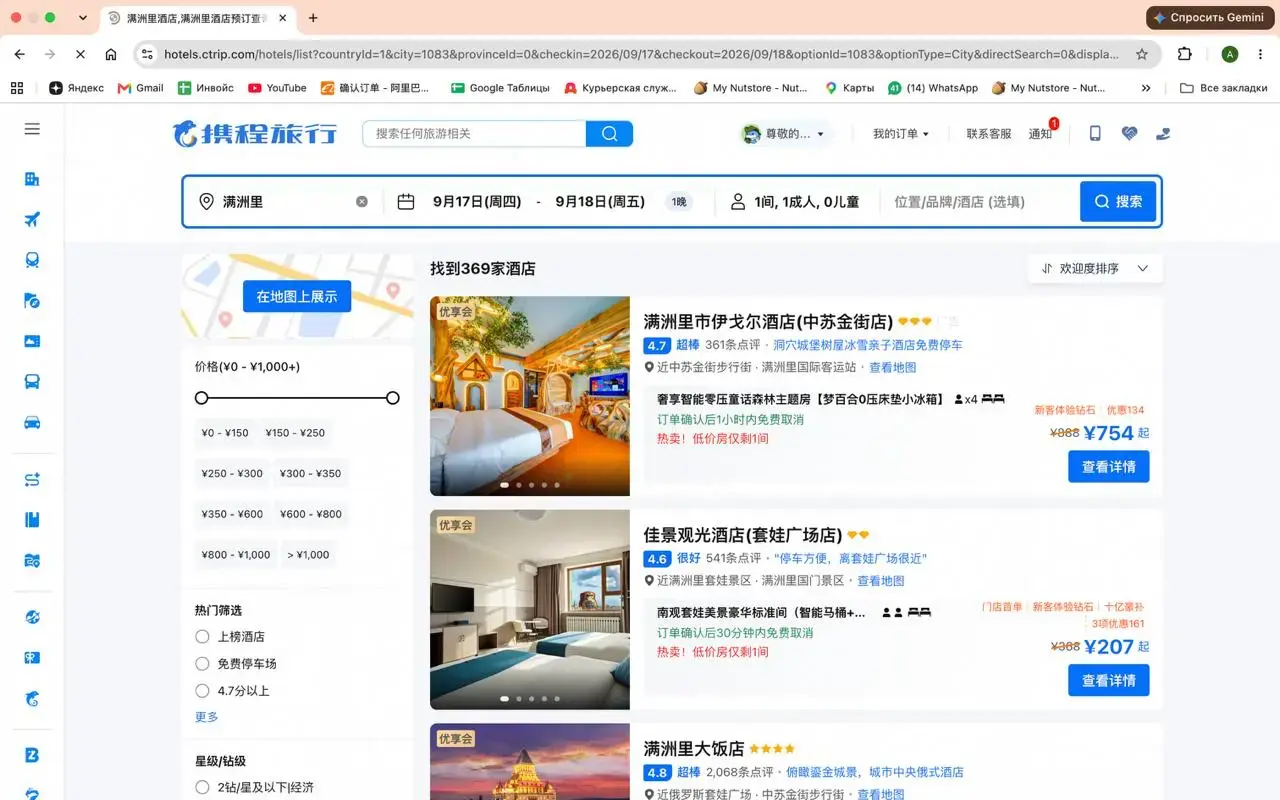Open the dolphin logo icon in the sidebar
1280x800 pixels.
pyautogui.click(x=32, y=698)
